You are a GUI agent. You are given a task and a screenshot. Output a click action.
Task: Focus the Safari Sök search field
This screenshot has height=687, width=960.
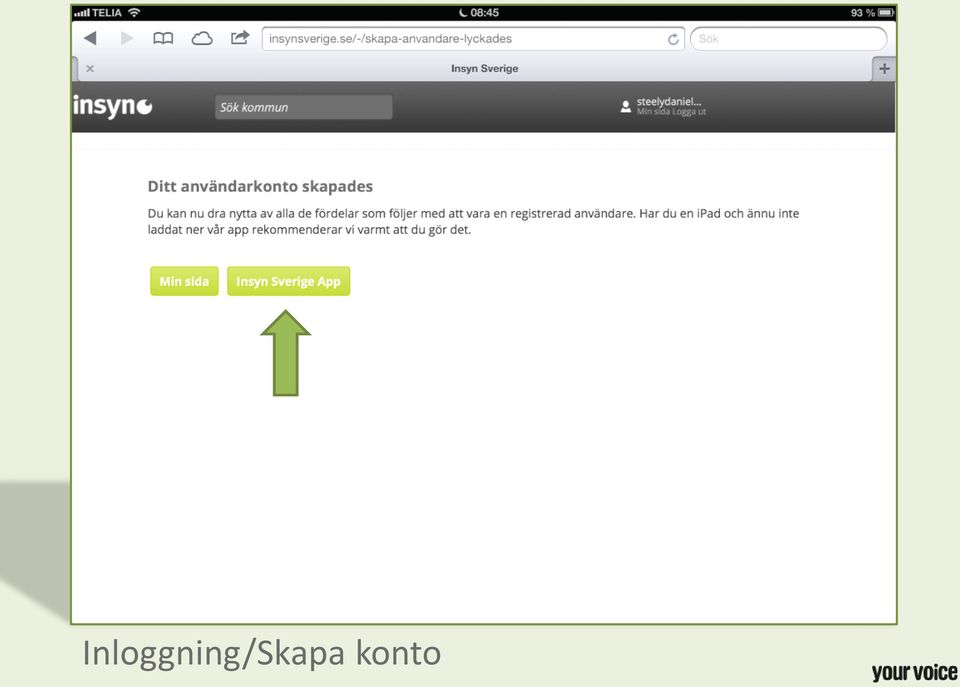pyautogui.click(x=788, y=39)
